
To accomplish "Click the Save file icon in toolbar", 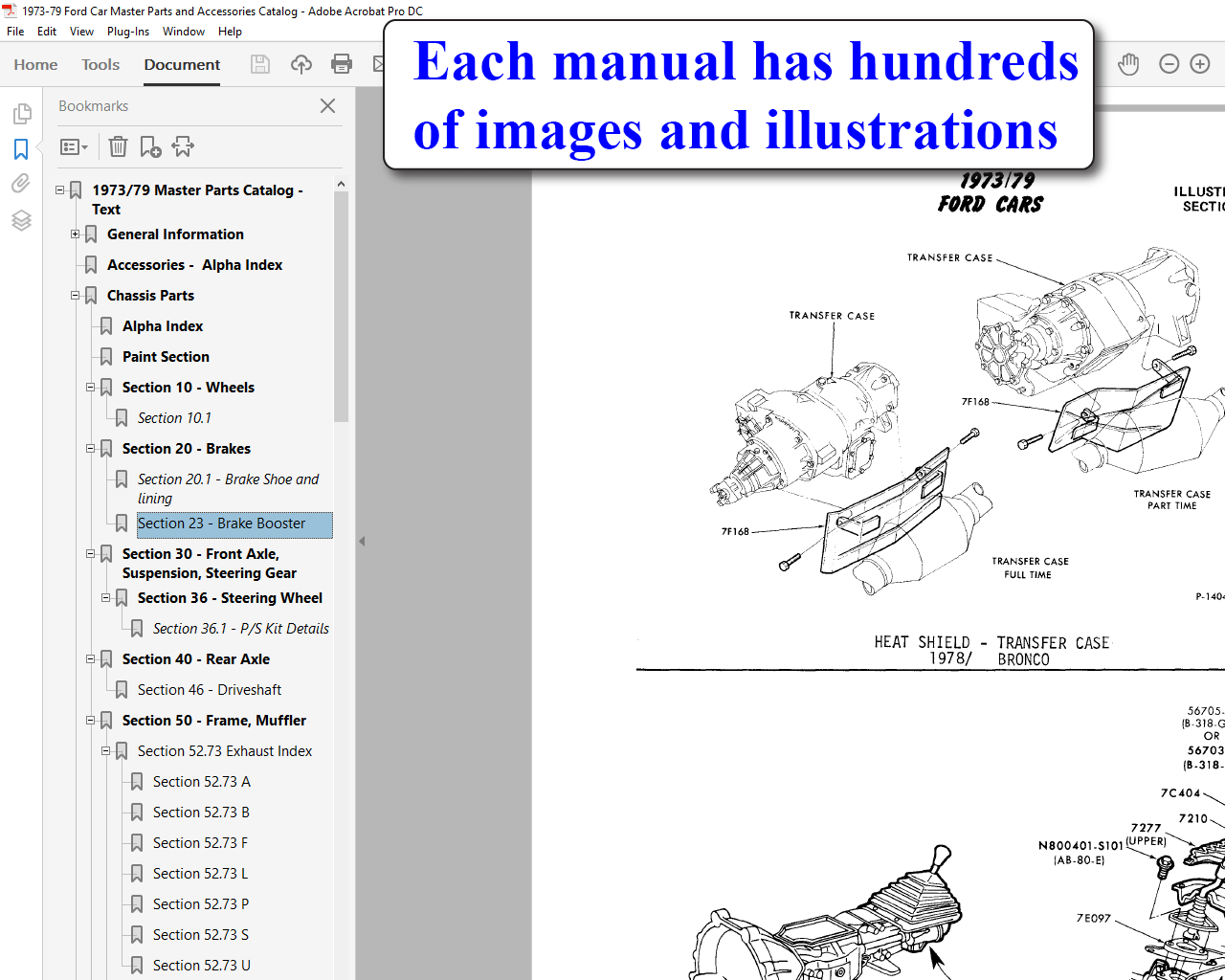I will [x=259, y=64].
